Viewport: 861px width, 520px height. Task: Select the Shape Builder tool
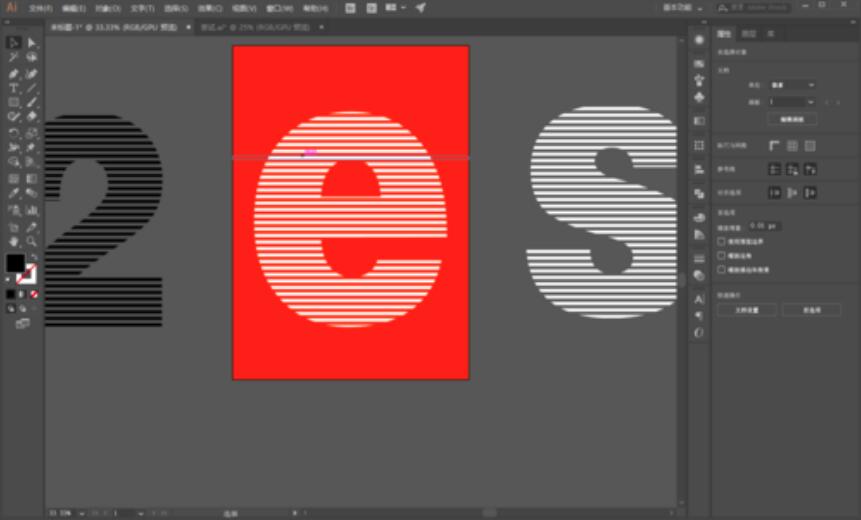click(x=14, y=162)
